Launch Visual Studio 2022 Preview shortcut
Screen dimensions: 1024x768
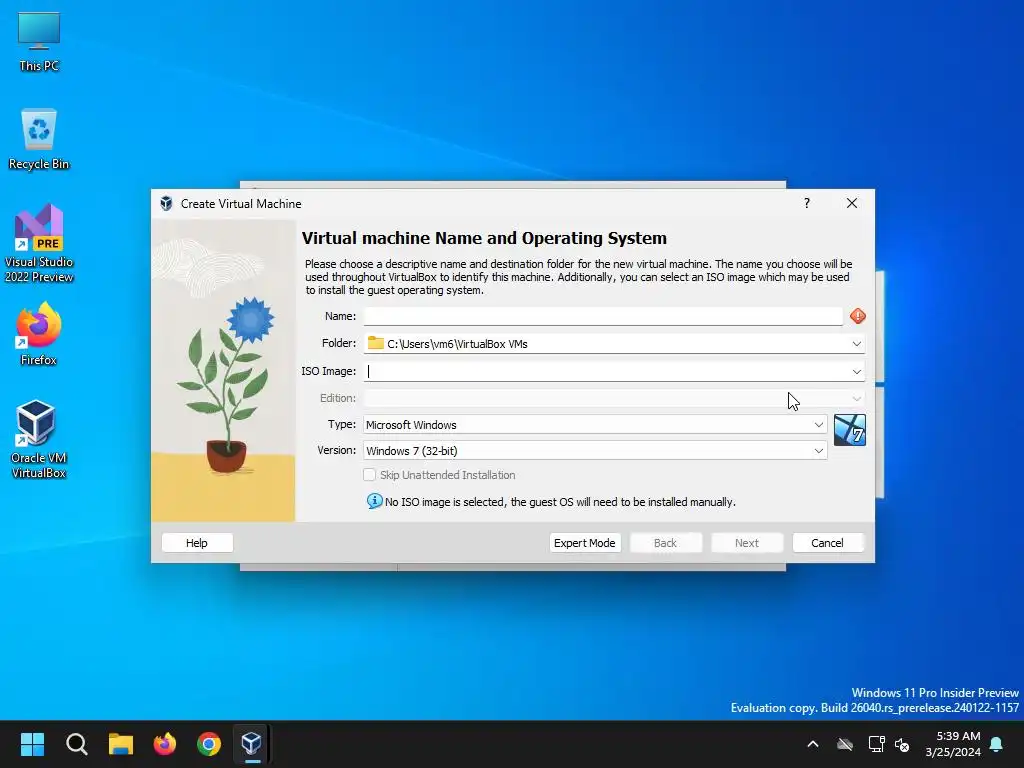[x=39, y=243]
